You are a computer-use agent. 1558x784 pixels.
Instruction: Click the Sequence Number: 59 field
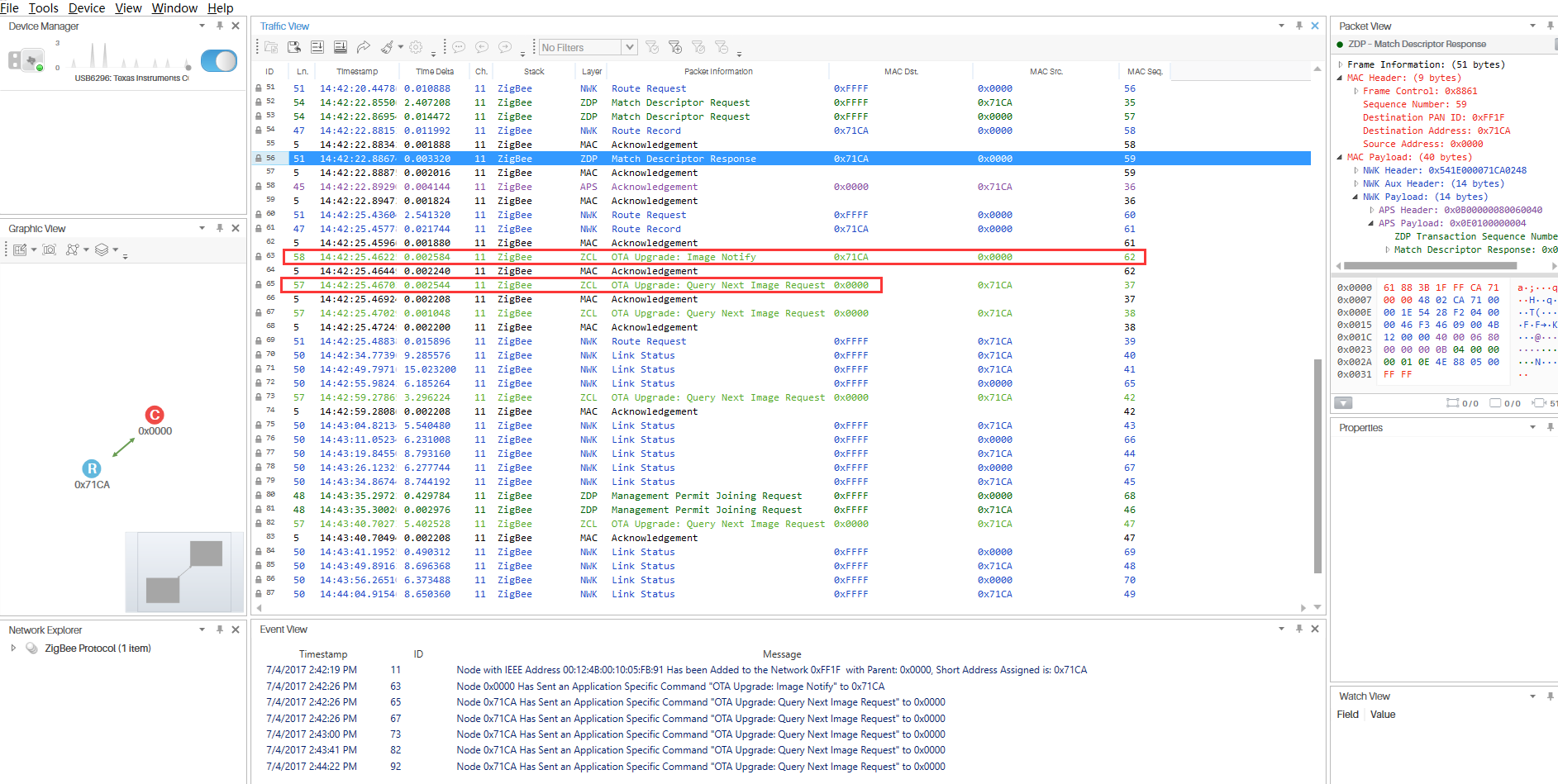coord(1414,104)
